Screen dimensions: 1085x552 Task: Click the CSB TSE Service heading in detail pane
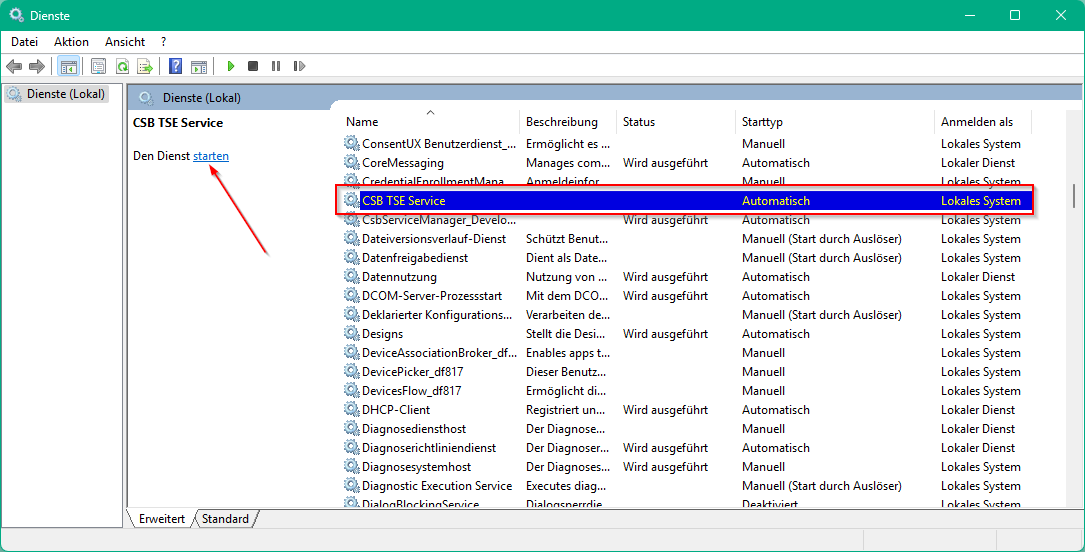pos(178,123)
